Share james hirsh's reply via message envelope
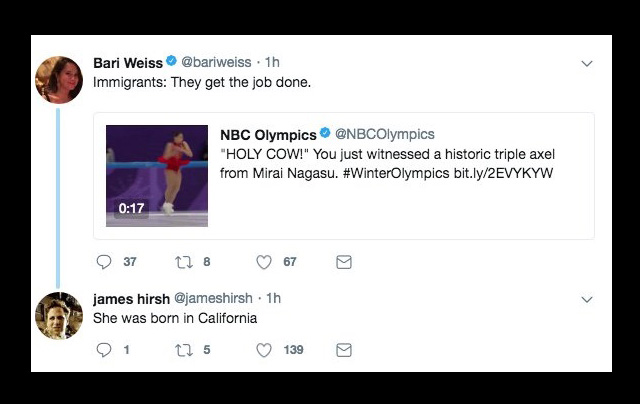 [x=344, y=350]
